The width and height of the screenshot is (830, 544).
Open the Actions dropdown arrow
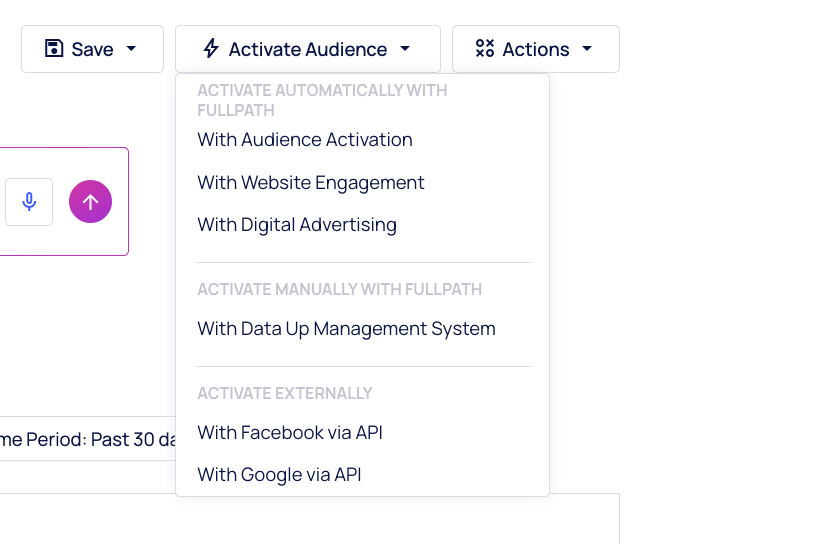click(x=587, y=49)
